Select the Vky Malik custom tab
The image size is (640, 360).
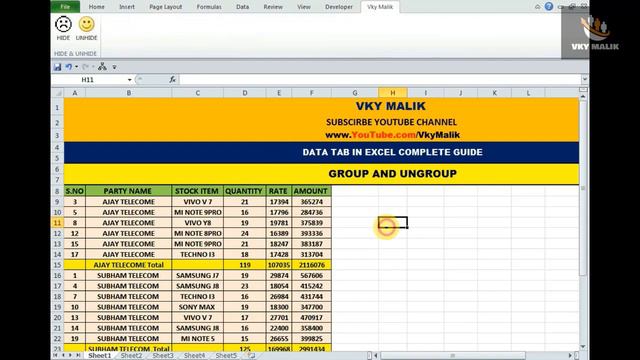click(x=380, y=7)
